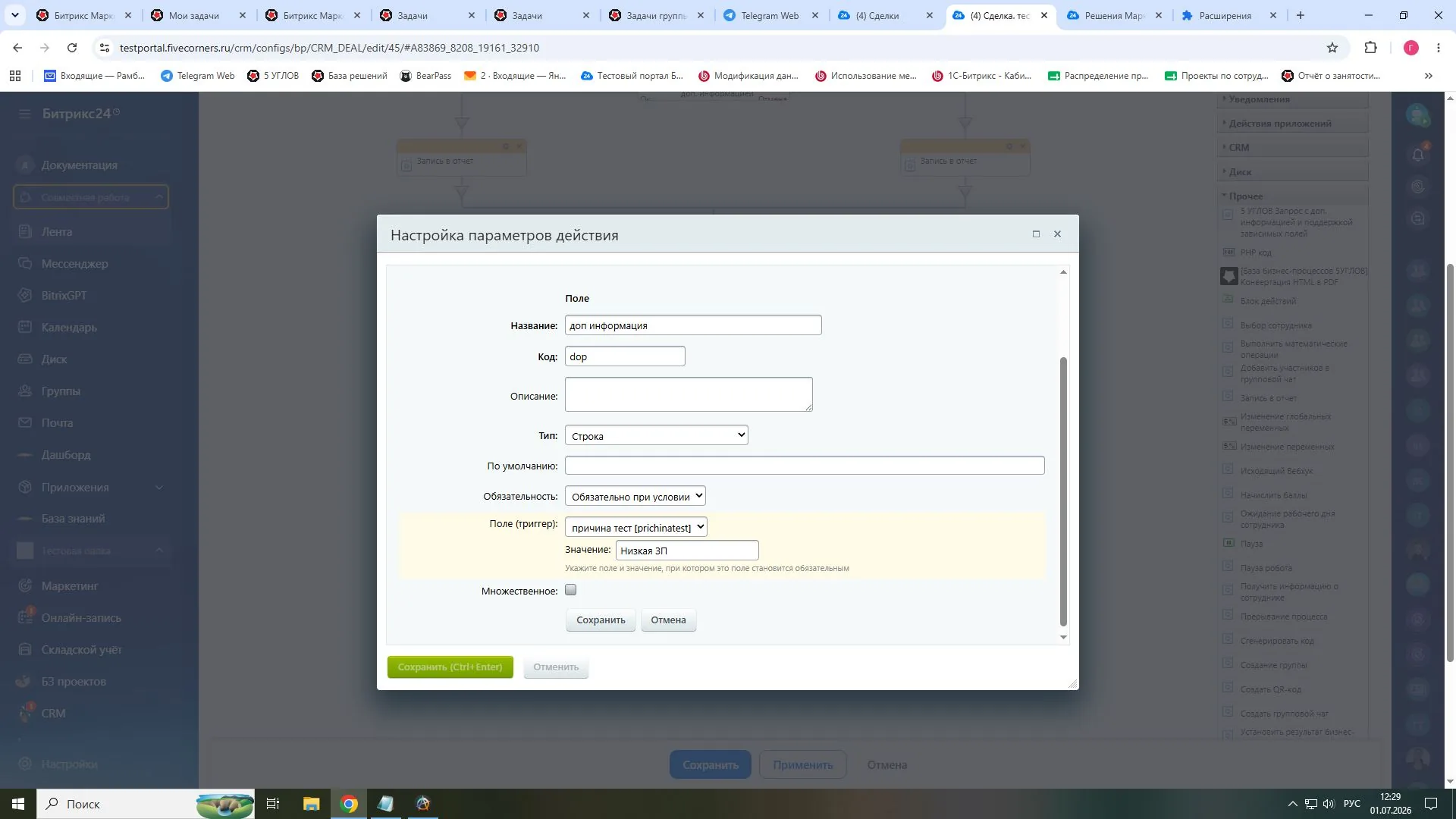Image resolution: width=1456 pixels, height=819 pixels.
Task: Open the Обязательность dropdown
Action: click(635, 496)
